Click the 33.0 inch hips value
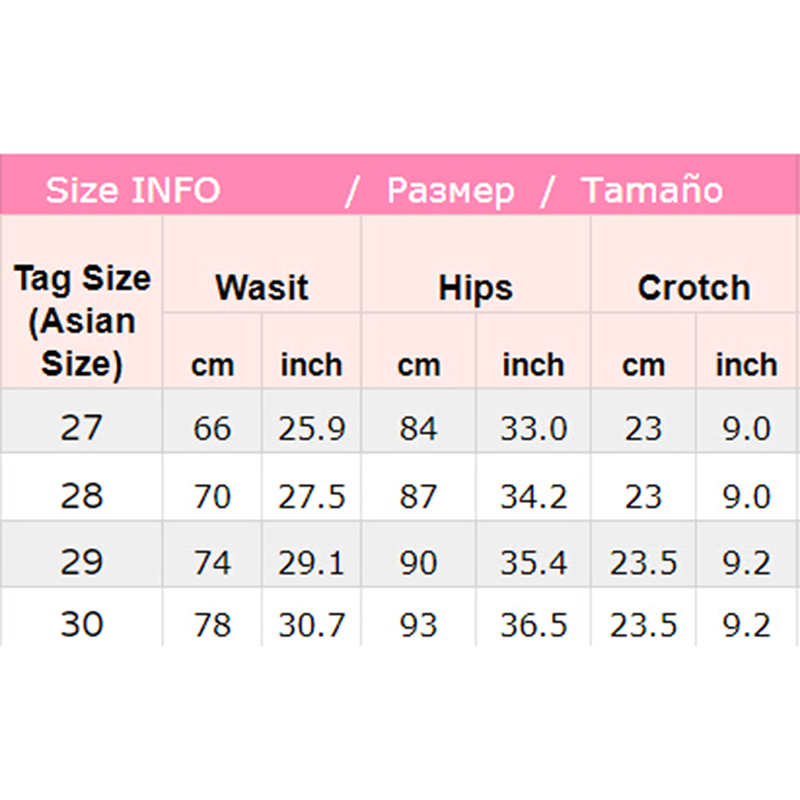 click(533, 429)
